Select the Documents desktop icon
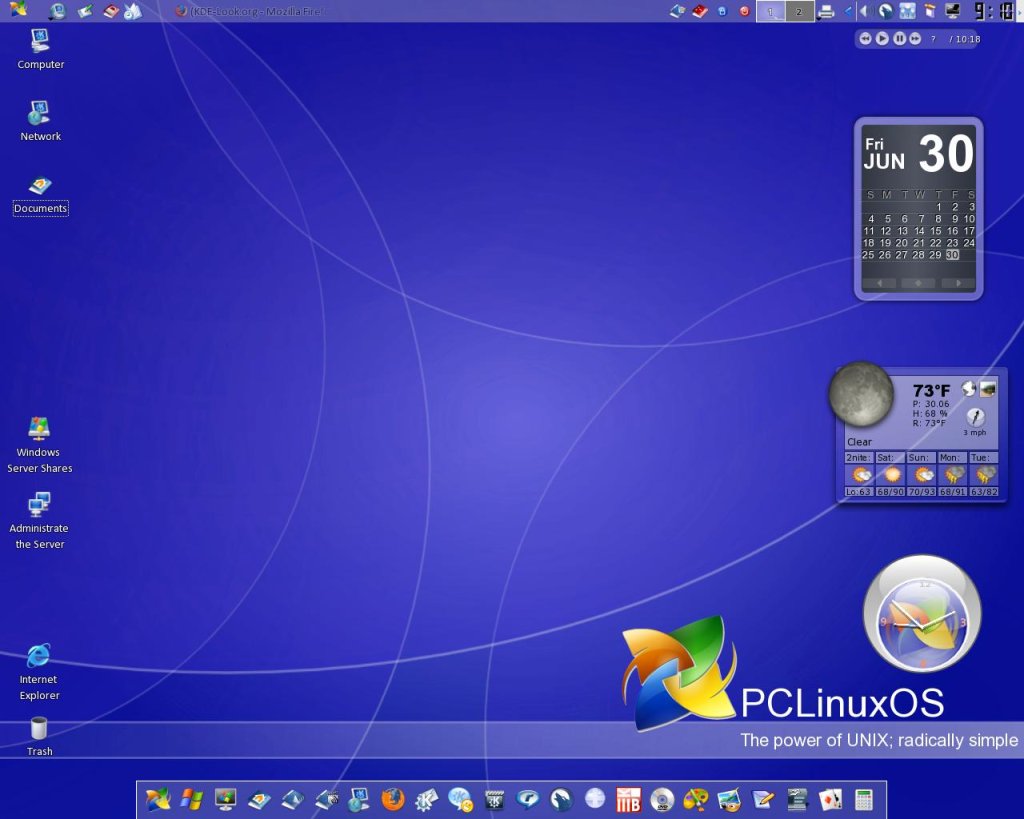 click(x=40, y=195)
